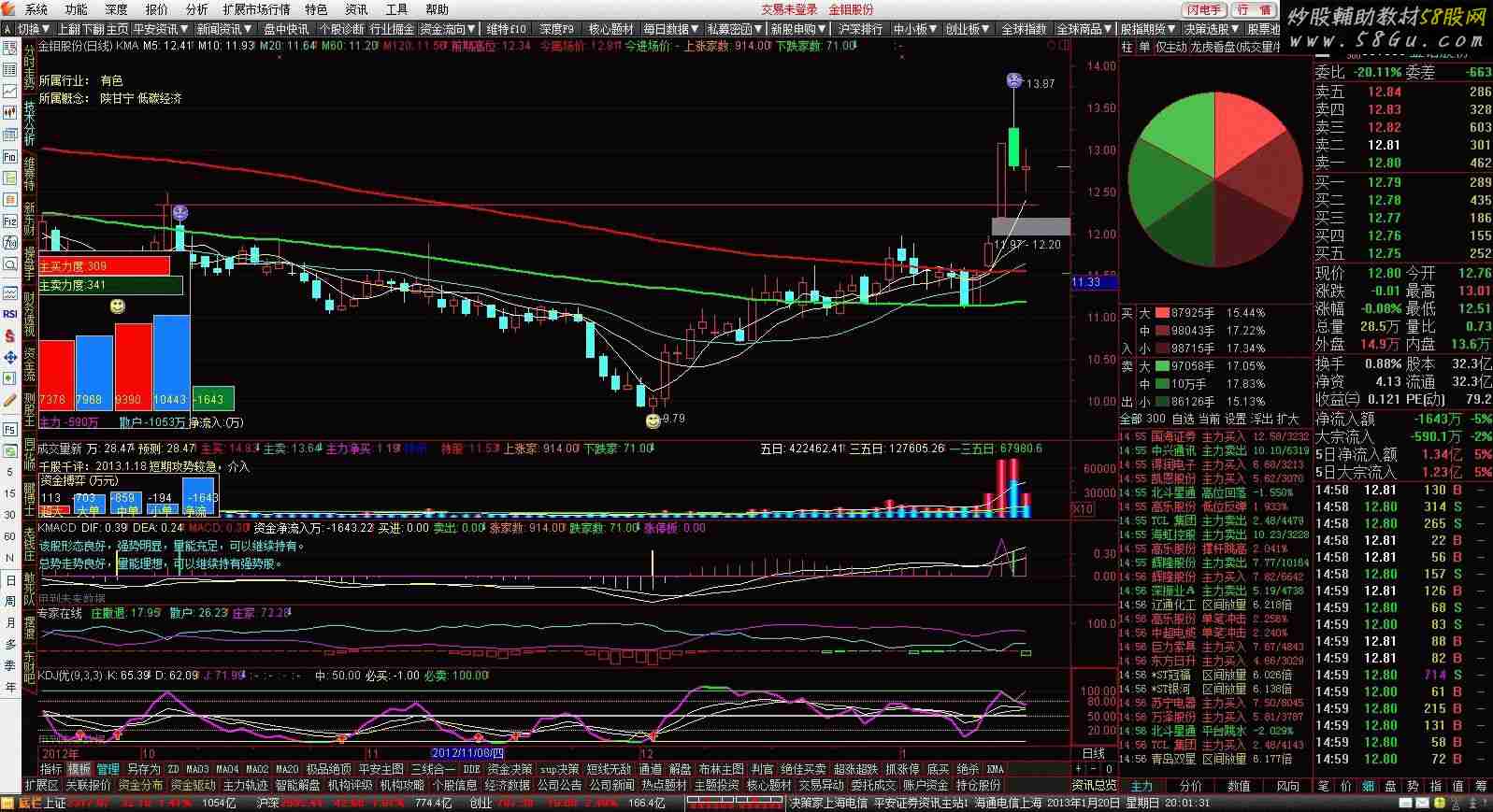Click the 全球指数 toolbar button
The height and width of the screenshot is (812, 1493).
pos(1024,29)
